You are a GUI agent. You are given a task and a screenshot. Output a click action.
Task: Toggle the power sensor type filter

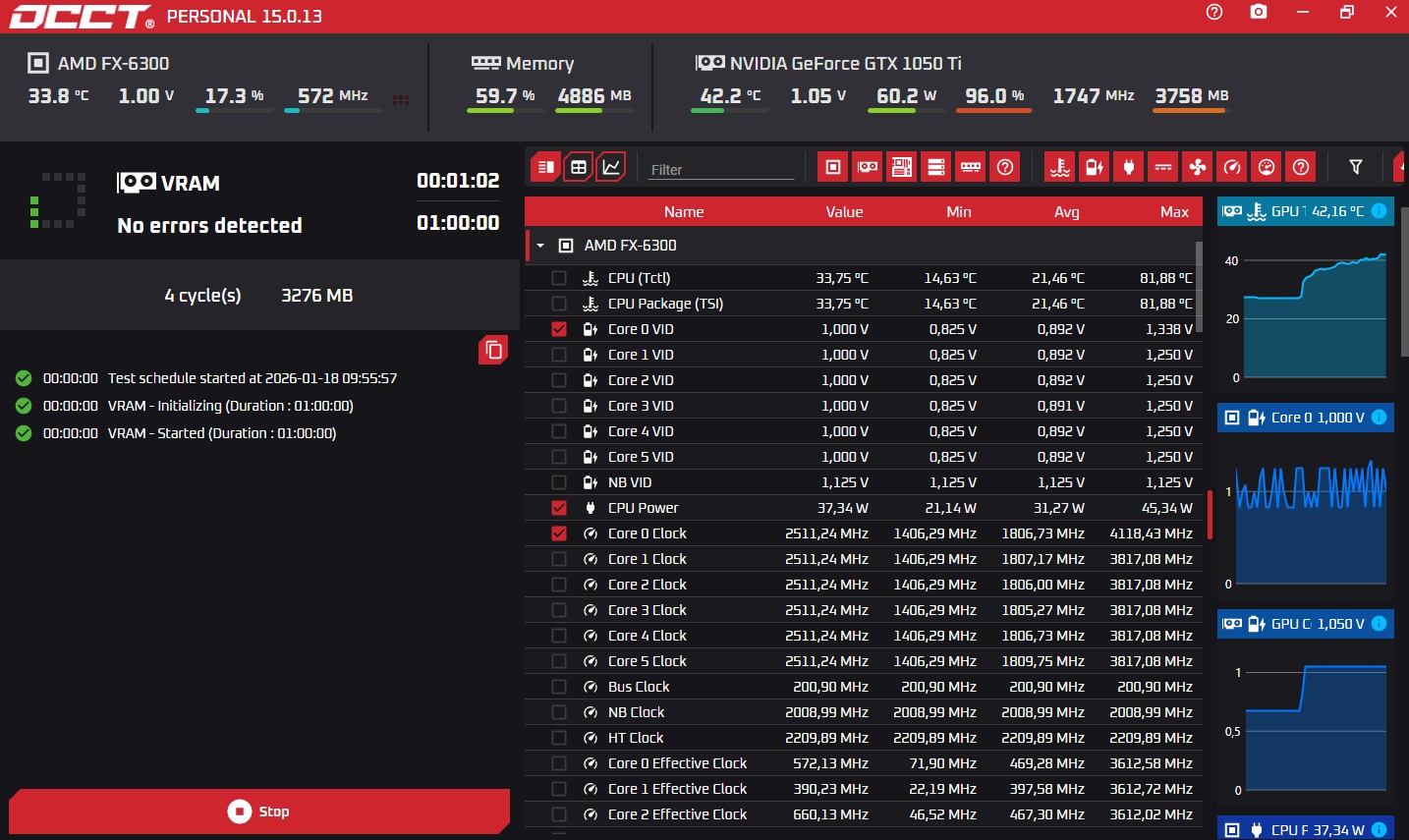1129,167
